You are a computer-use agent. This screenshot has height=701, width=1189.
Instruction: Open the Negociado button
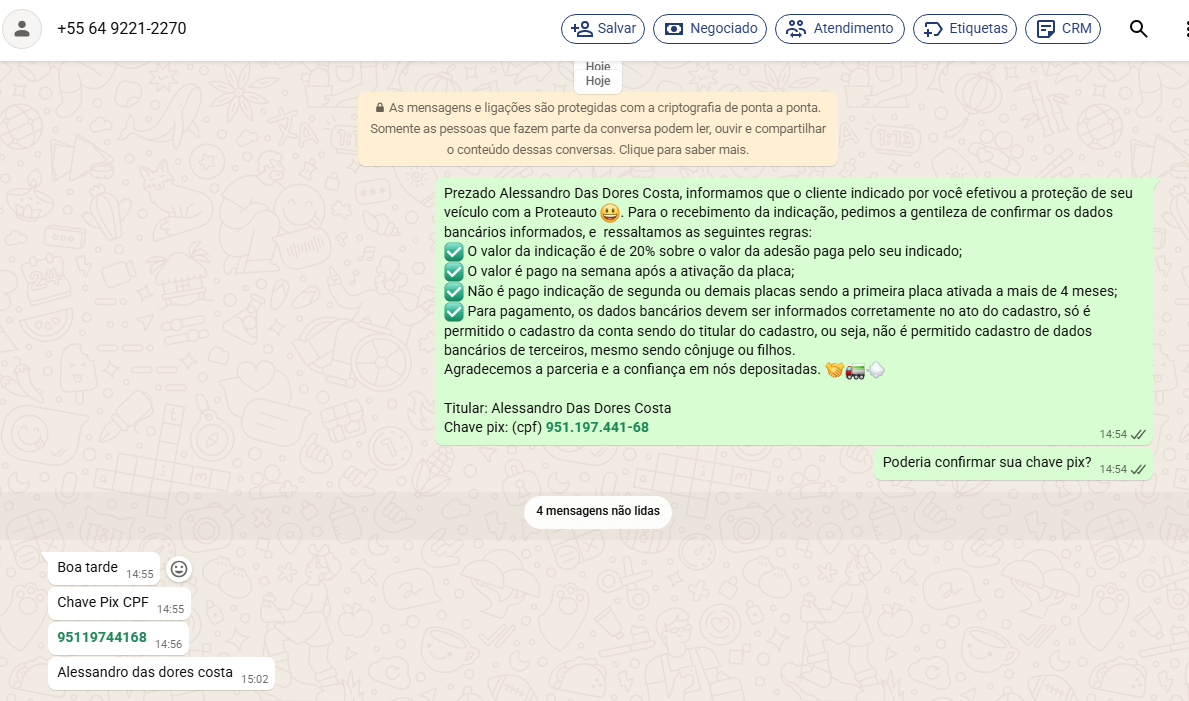pos(710,29)
